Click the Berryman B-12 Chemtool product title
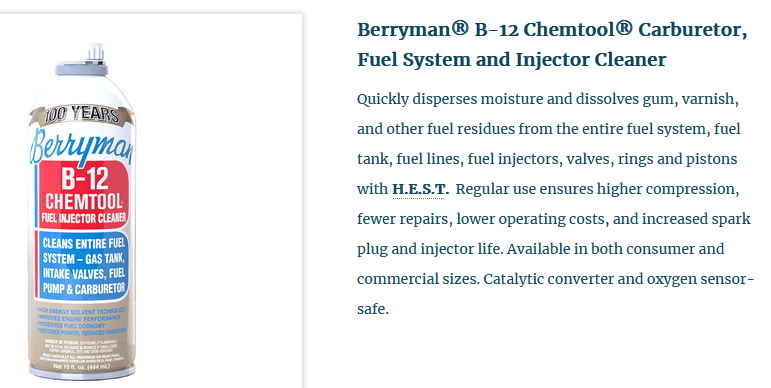The image size is (771, 388). (x=552, y=44)
